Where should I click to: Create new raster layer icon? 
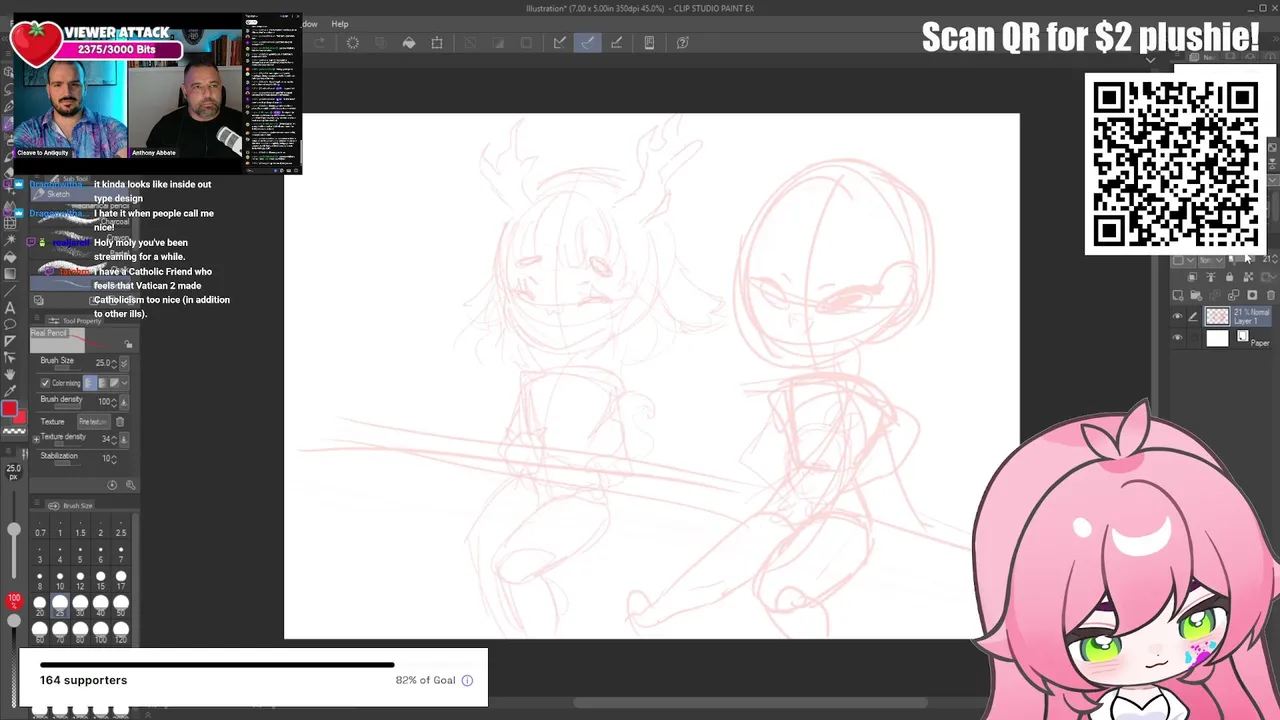click(1177, 295)
